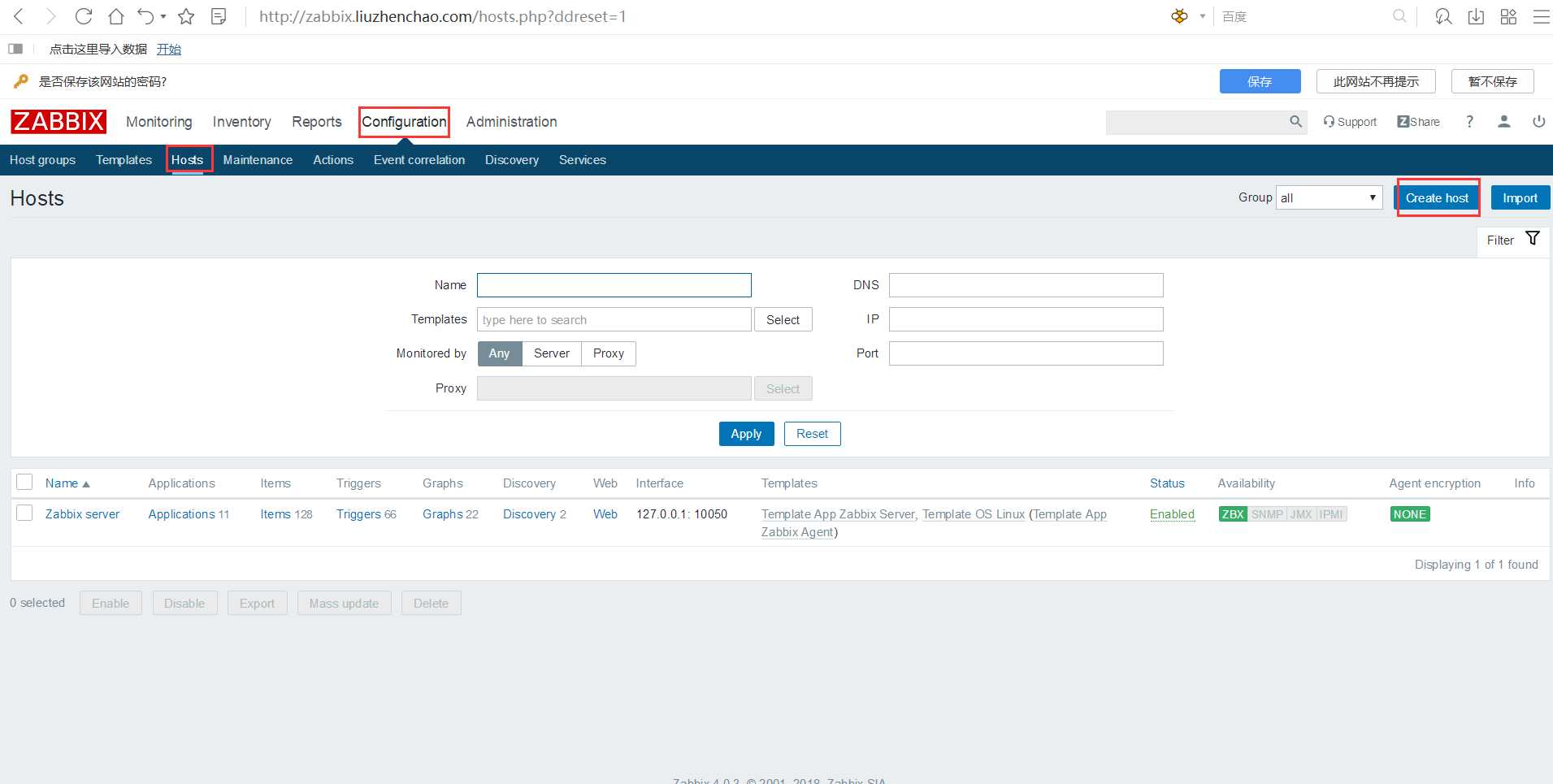The image size is (1553, 784).
Task: Click the Import button
Action: click(1520, 198)
